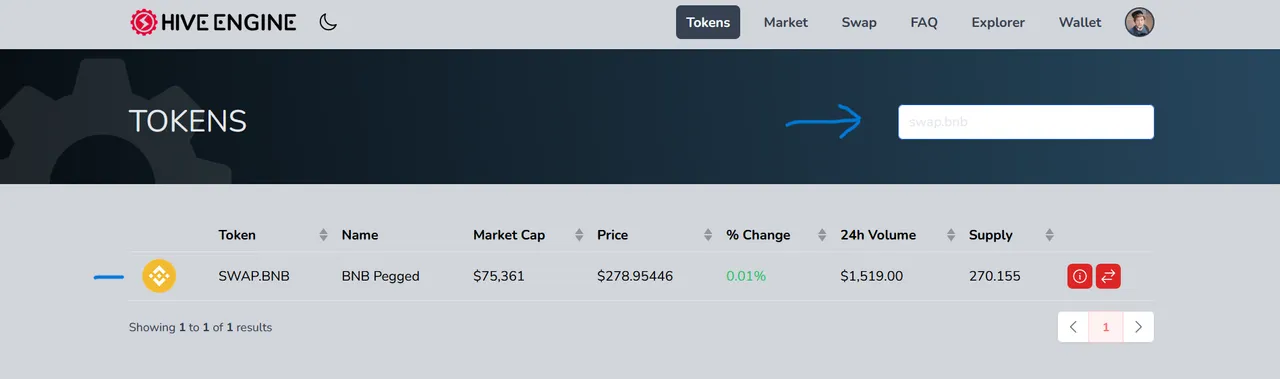Open the Swap menu item

(x=859, y=22)
